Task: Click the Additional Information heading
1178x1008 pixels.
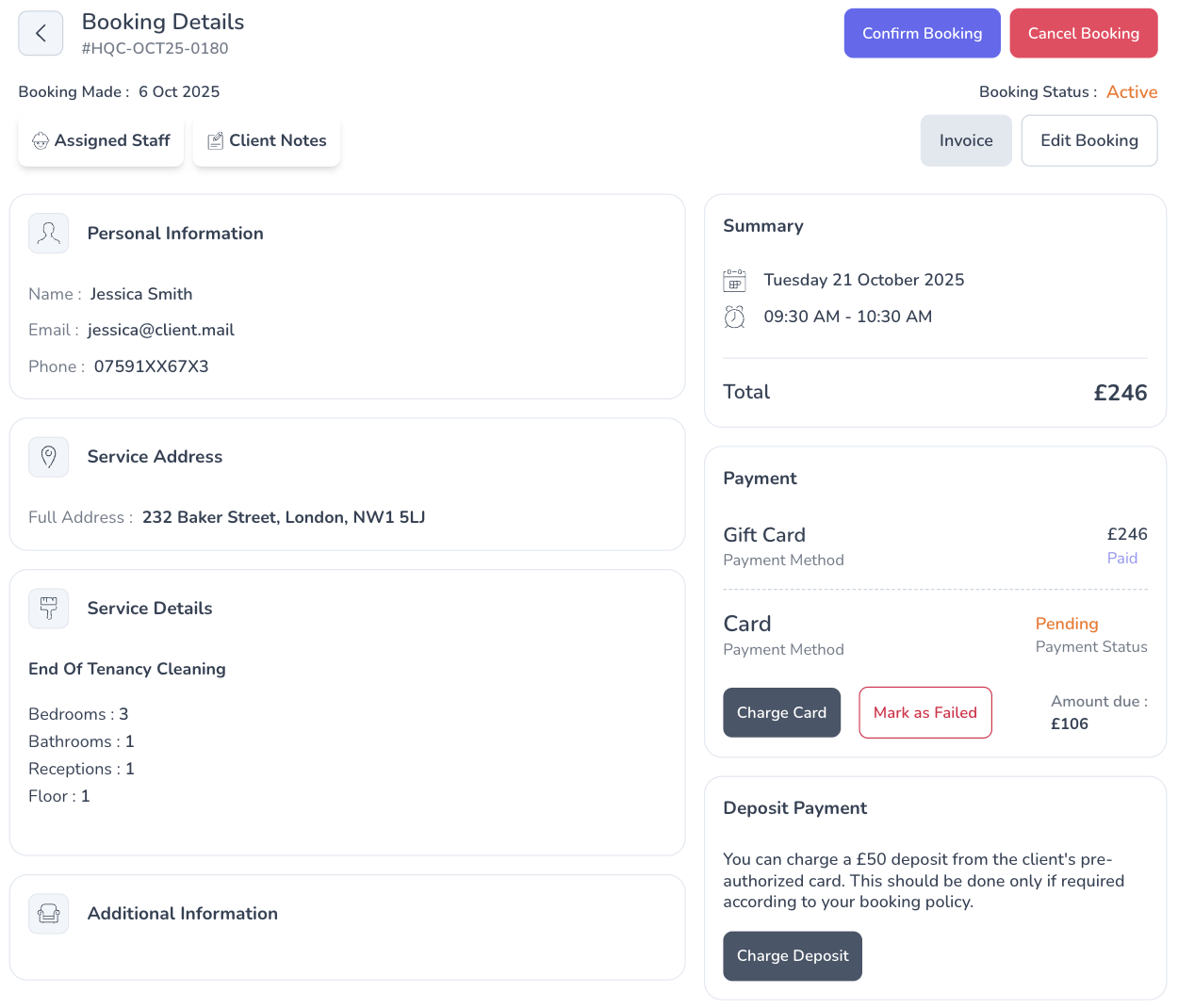Action: pos(183,915)
